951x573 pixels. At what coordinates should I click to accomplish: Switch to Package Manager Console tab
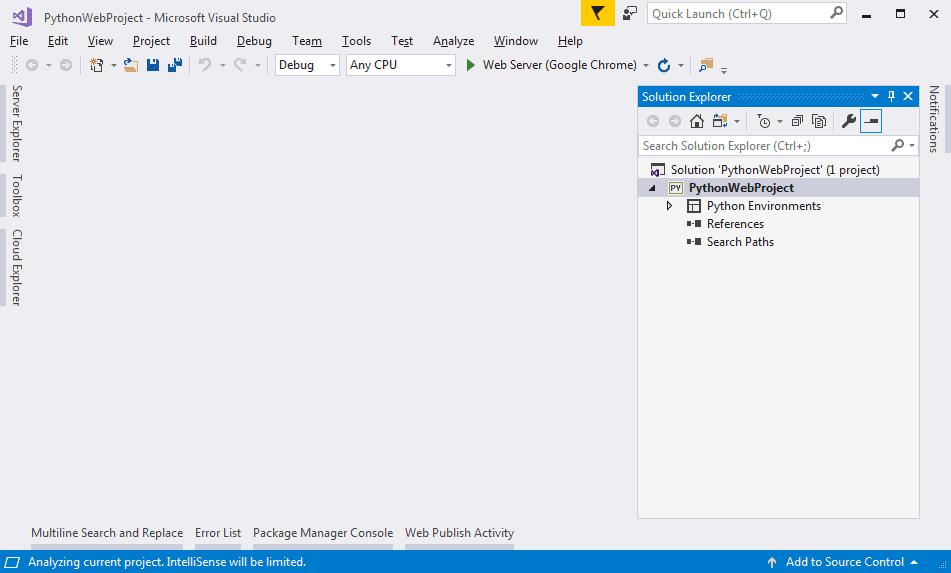[323, 533]
